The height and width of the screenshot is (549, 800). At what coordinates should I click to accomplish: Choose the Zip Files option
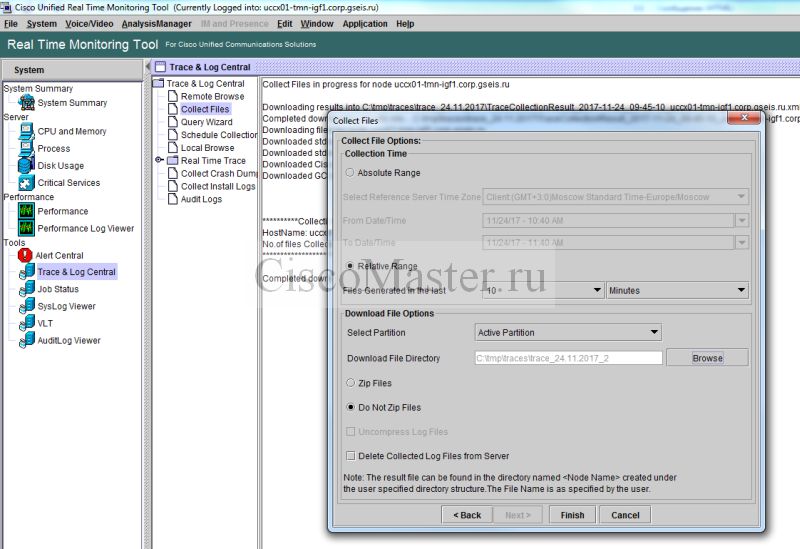tap(351, 383)
